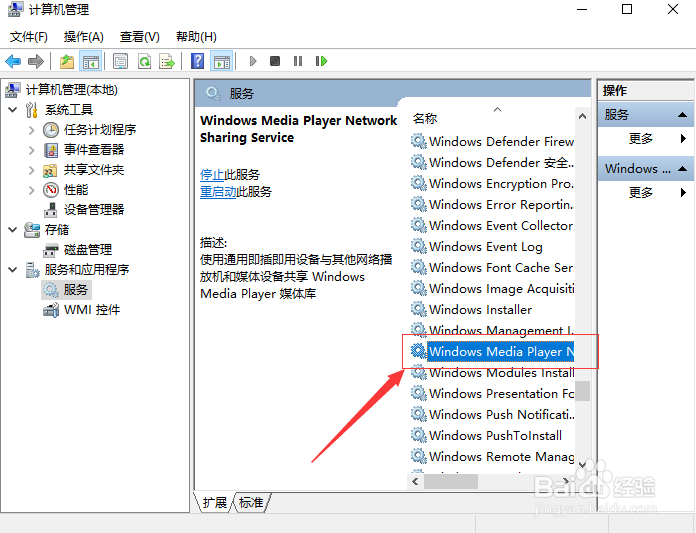Click the Pause service icon
The width and height of the screenshot is (696, 533).
[297, 61]
